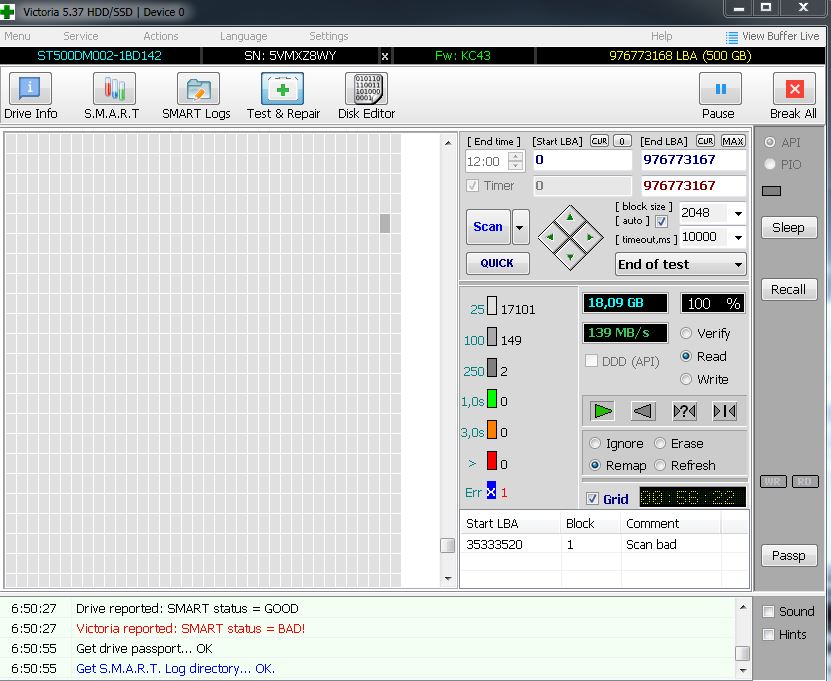Click CUR button next to End LBA
This screenshot has width=831, height=681.
[705, 141]
